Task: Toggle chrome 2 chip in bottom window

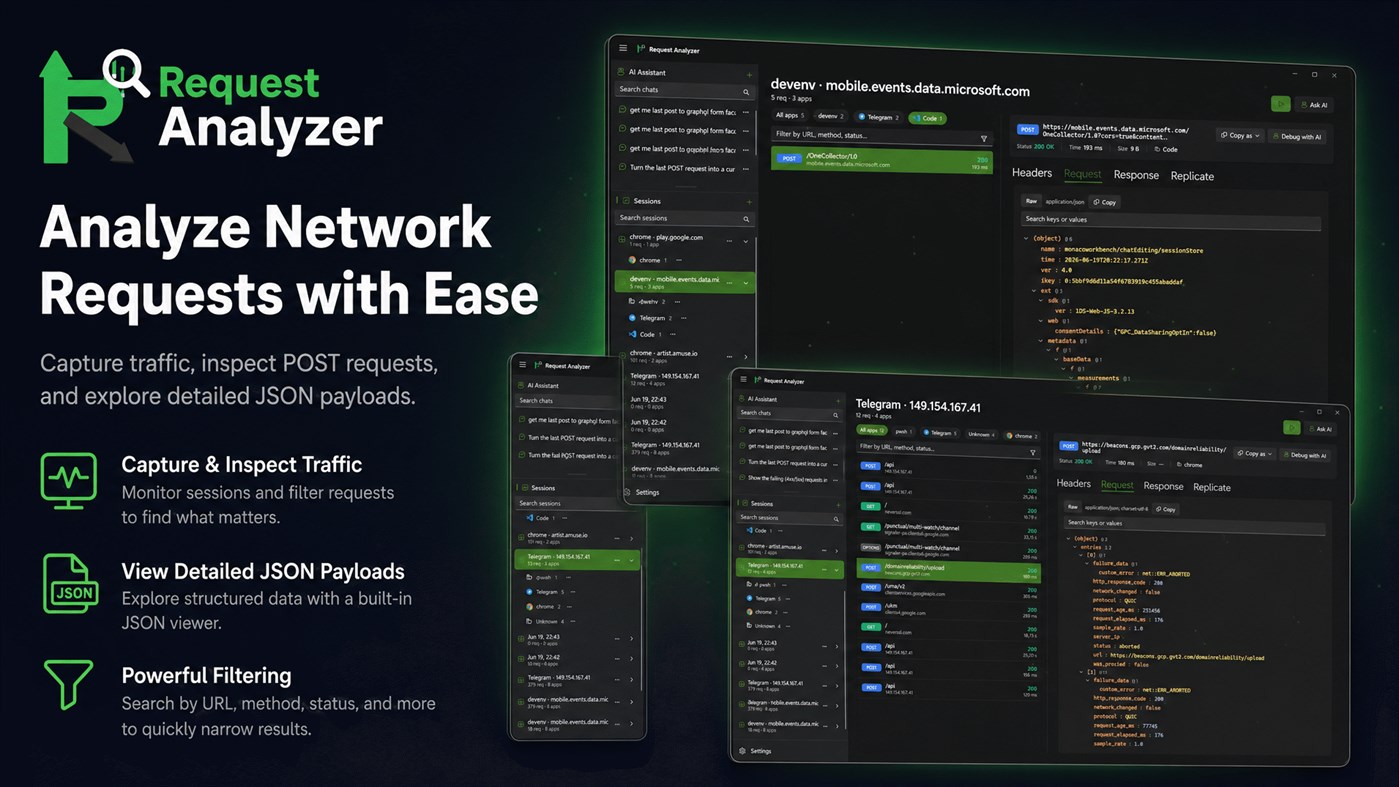Action: point(1022,435)
